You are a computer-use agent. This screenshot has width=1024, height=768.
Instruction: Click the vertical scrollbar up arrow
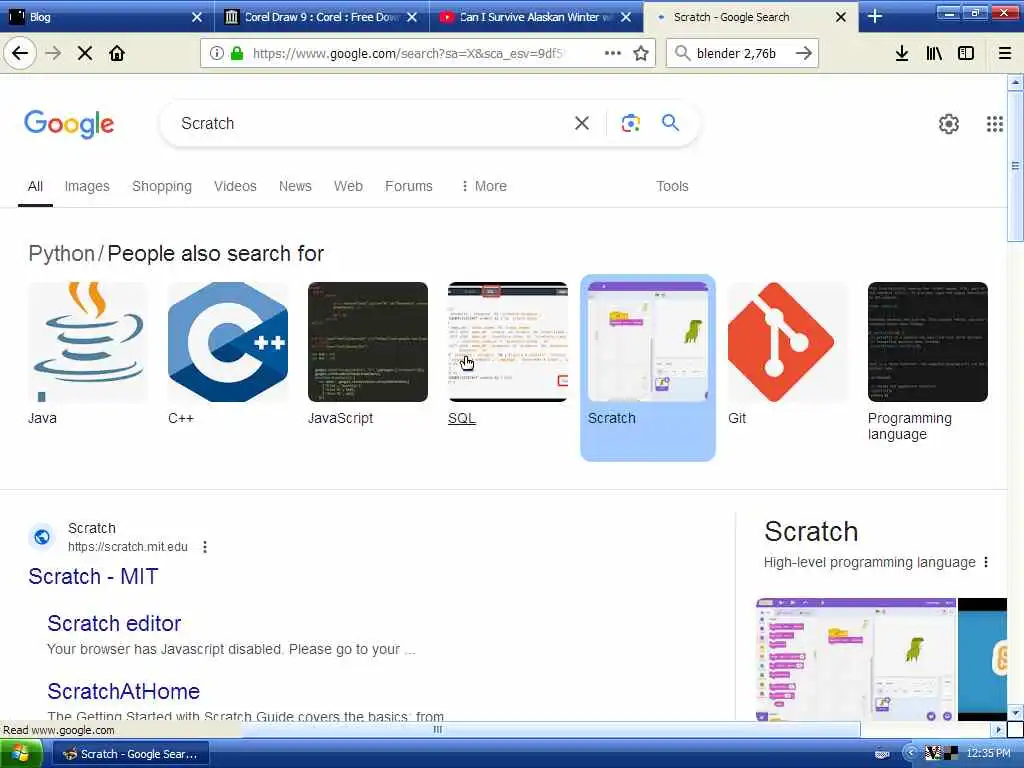coord(1015,82)
